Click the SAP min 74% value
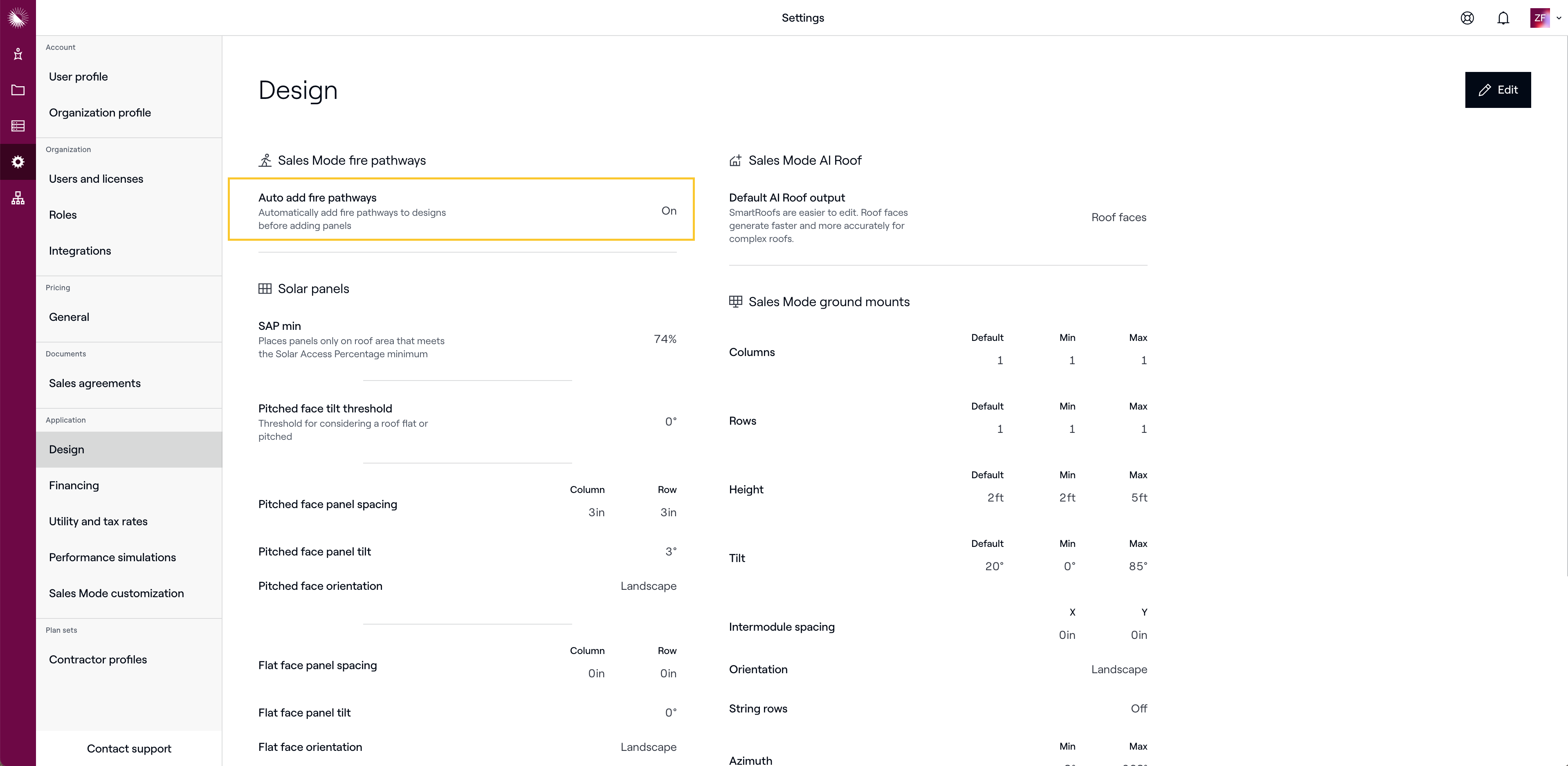This screenshot has width=1568, height=766. [x=665, y=339]
